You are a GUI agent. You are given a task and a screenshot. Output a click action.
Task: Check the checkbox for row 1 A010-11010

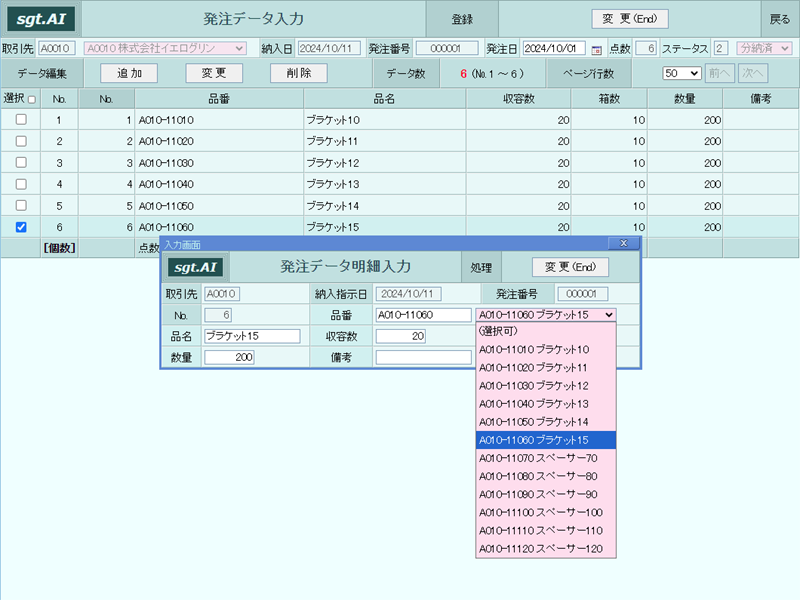pyautogui.click(x=21, y=119)
